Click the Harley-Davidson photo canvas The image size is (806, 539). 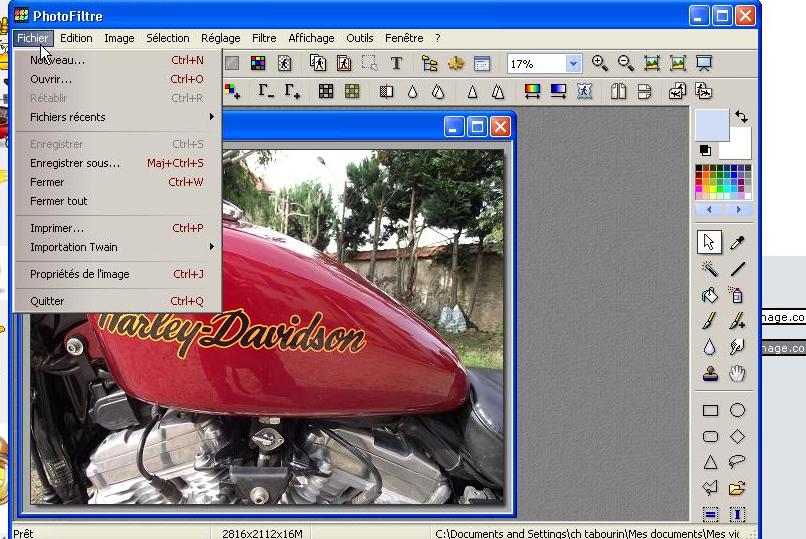click(x=267, y=327)
